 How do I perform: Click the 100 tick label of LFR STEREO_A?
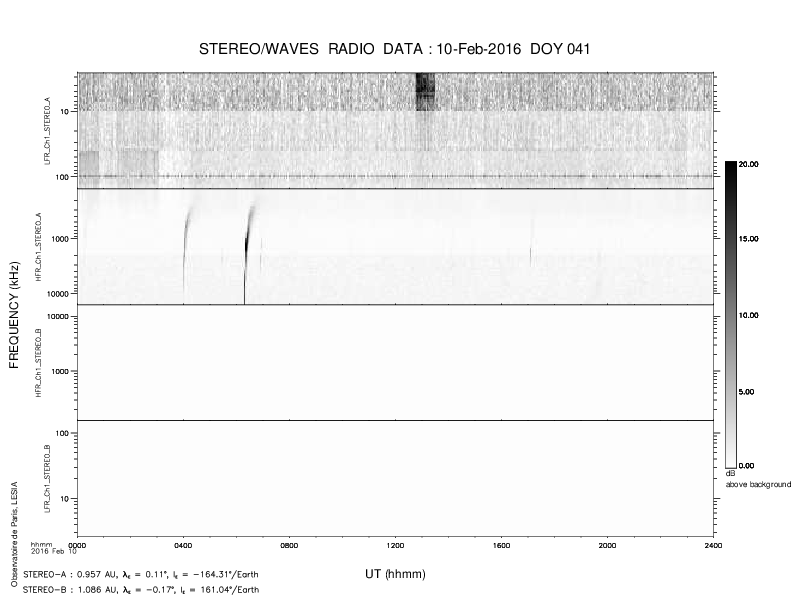click(x=63, y=177)
